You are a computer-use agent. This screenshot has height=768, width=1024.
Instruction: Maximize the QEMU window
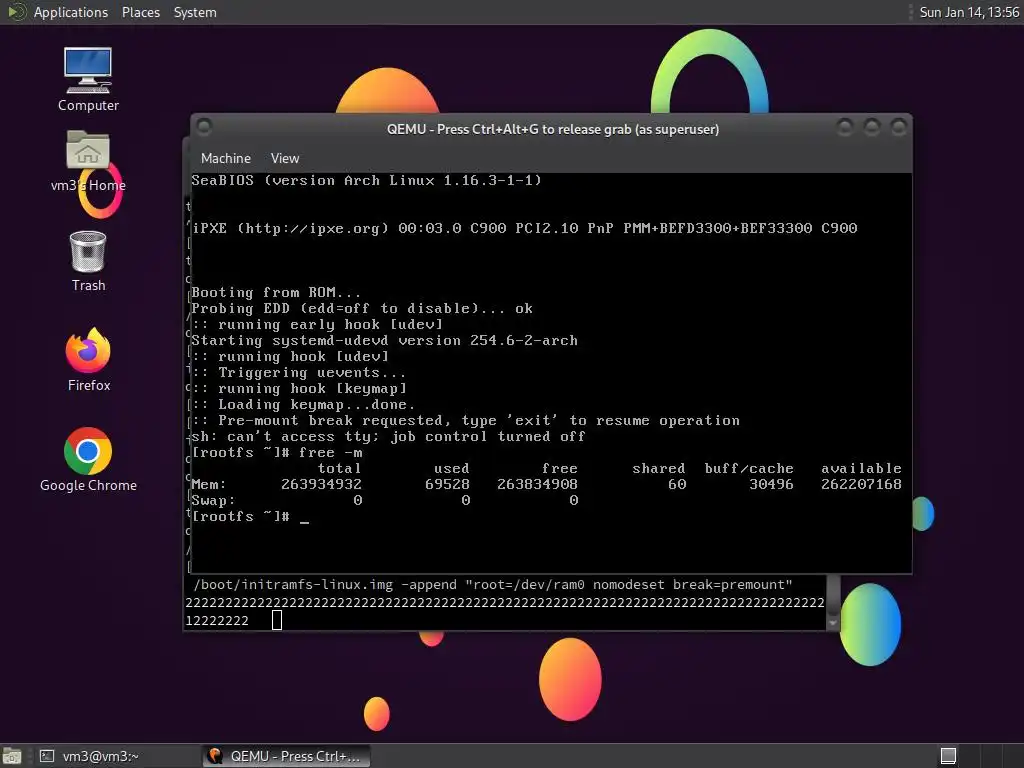(872, 127)
